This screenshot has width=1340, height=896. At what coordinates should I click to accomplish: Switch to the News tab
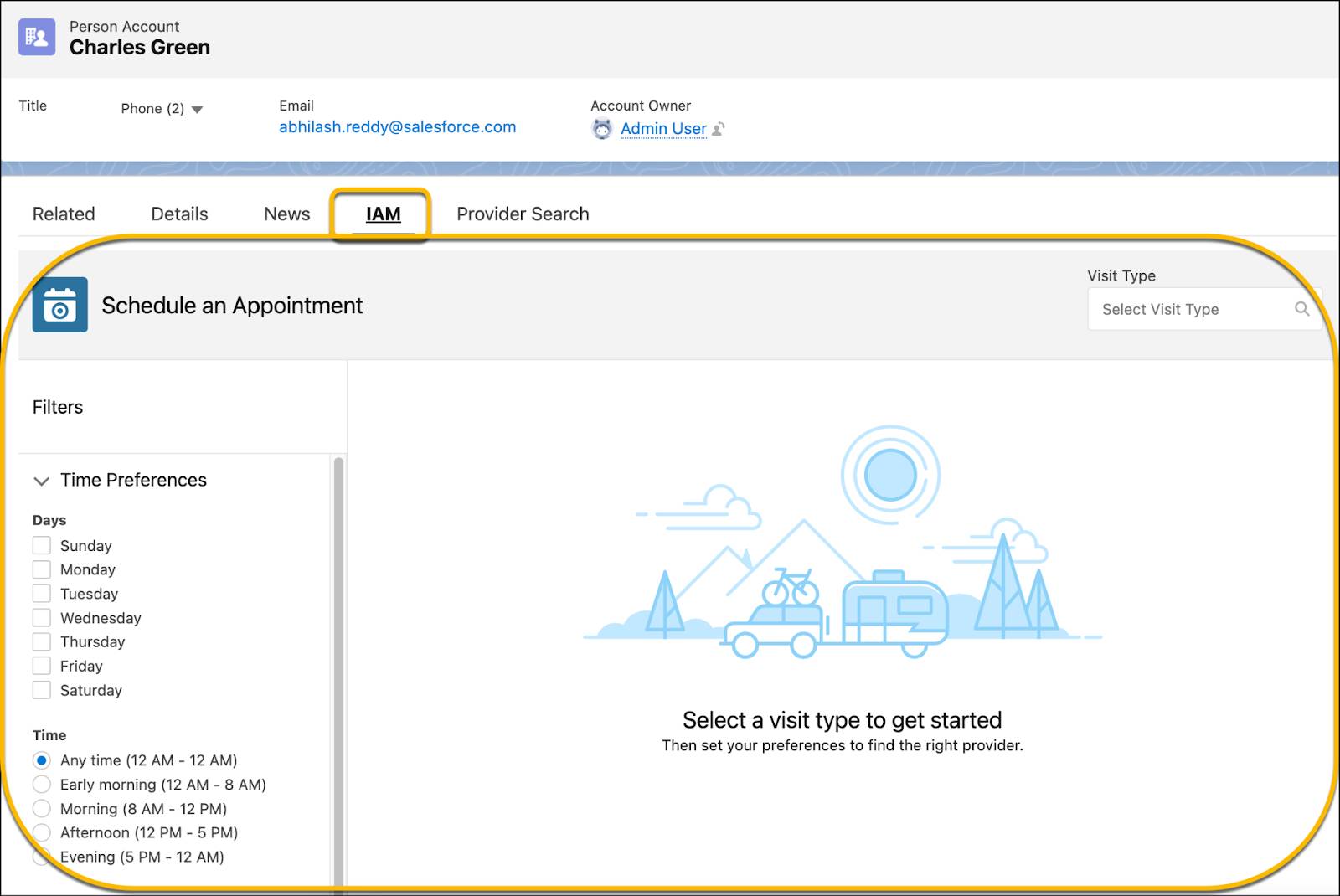click(286, 214)
